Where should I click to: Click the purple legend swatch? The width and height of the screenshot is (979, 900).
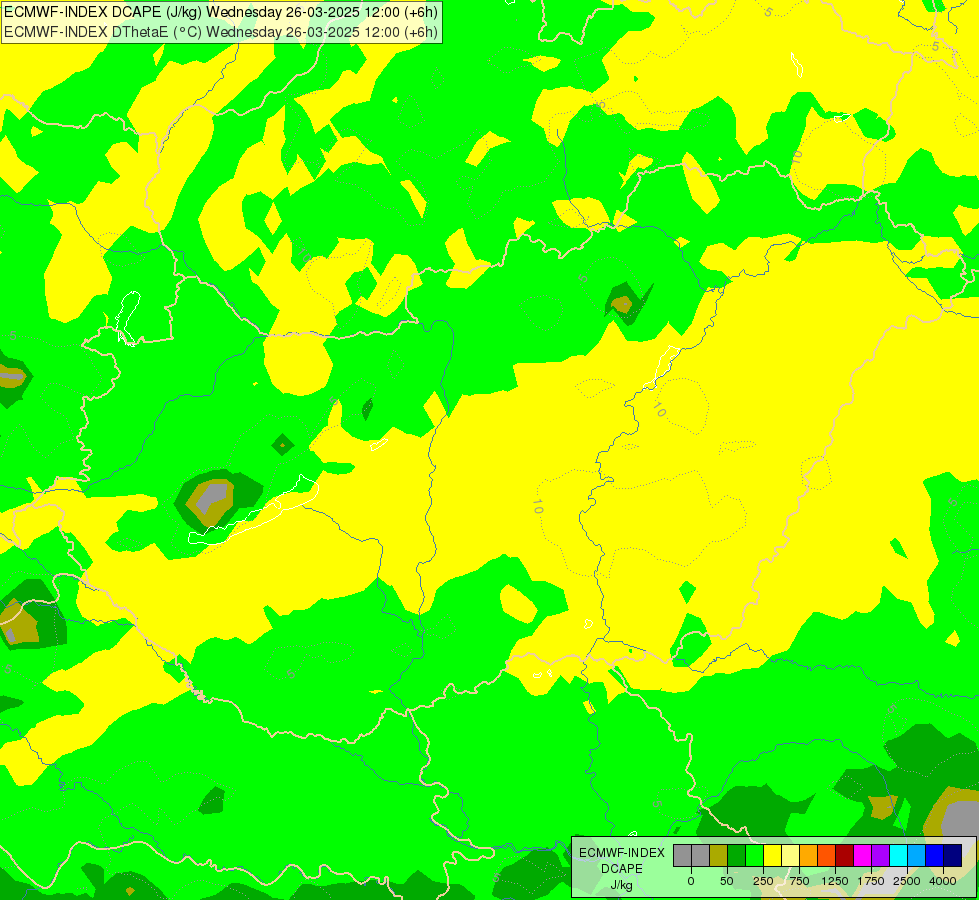[x=881, y=855]
